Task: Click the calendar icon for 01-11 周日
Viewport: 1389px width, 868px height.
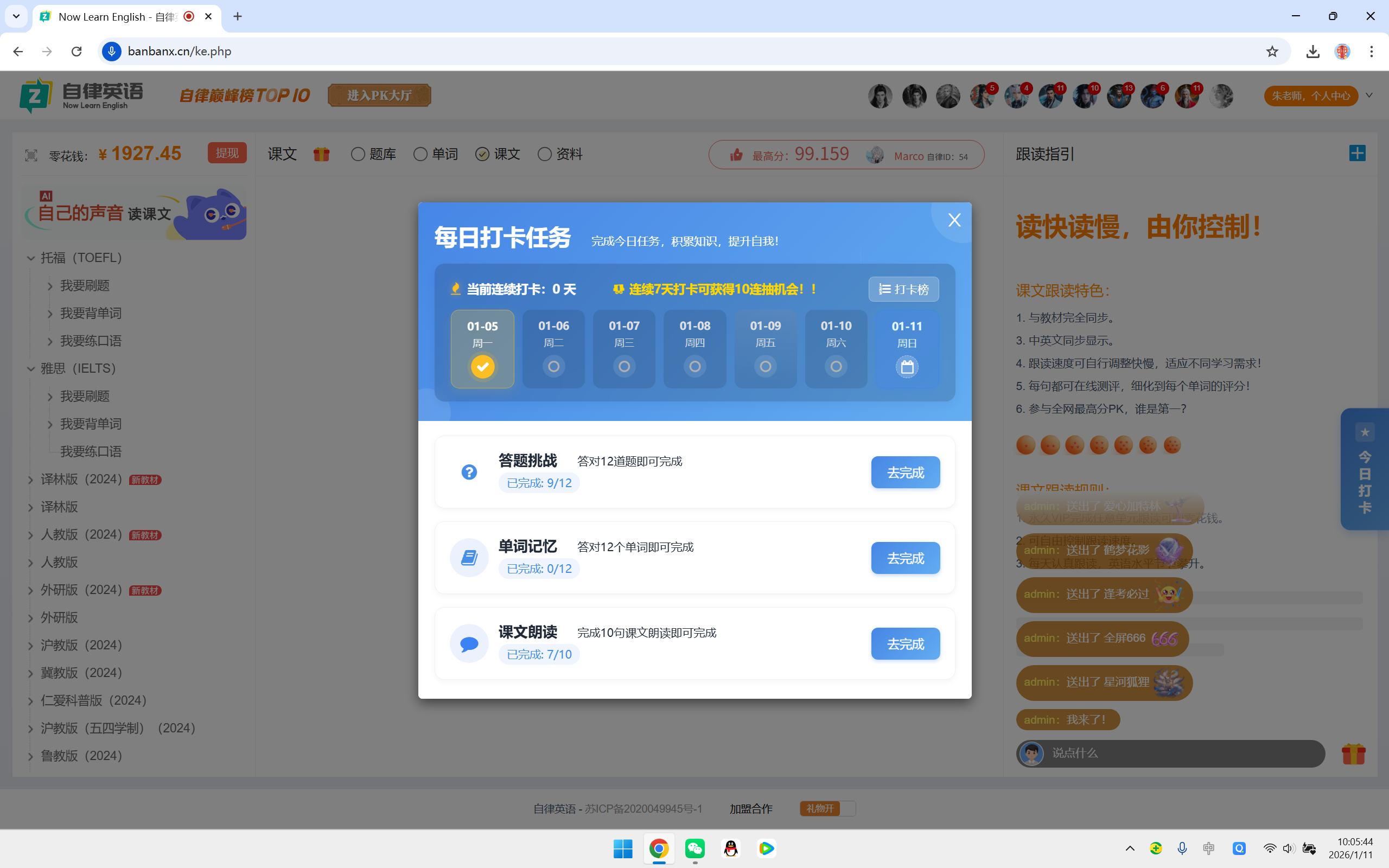Action: tap(907, 367)
